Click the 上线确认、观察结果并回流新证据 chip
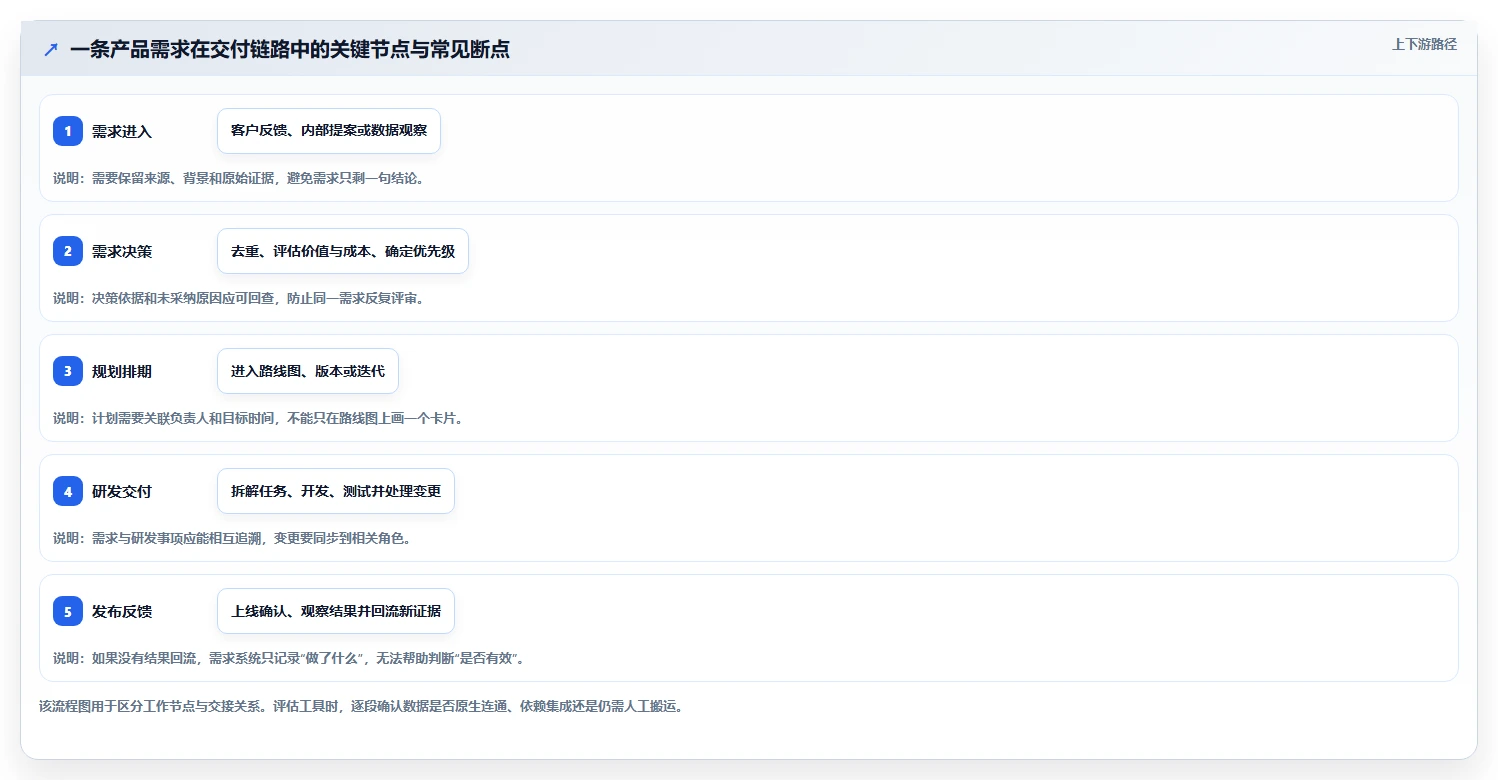The image size is (1498, 780). (336, 611)
